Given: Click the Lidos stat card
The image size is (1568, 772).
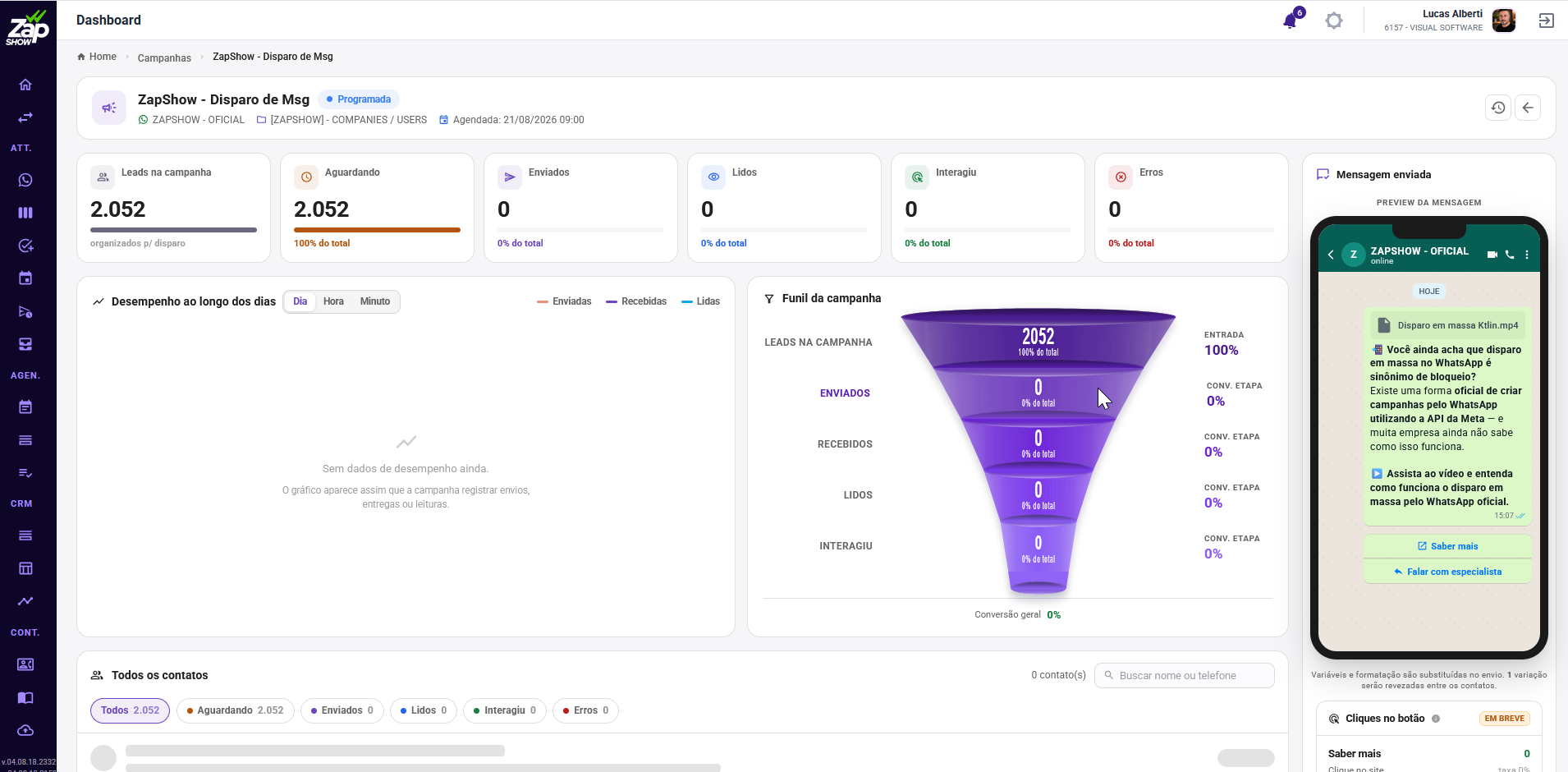Looking at the screenshot, I should coord(784,208).
